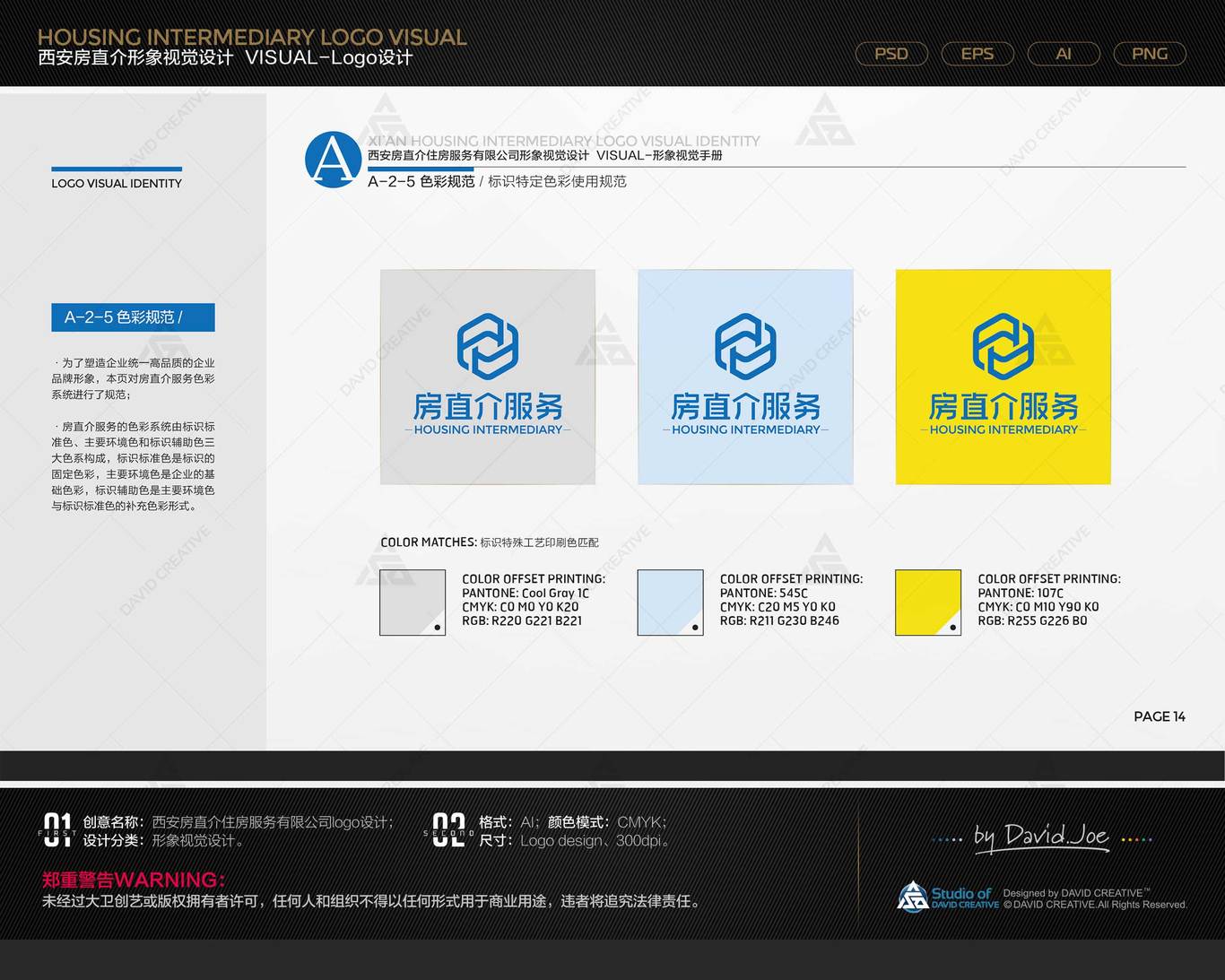
Task: Click the 01 FIRST number icon in footer
Action: click(57, 830)
